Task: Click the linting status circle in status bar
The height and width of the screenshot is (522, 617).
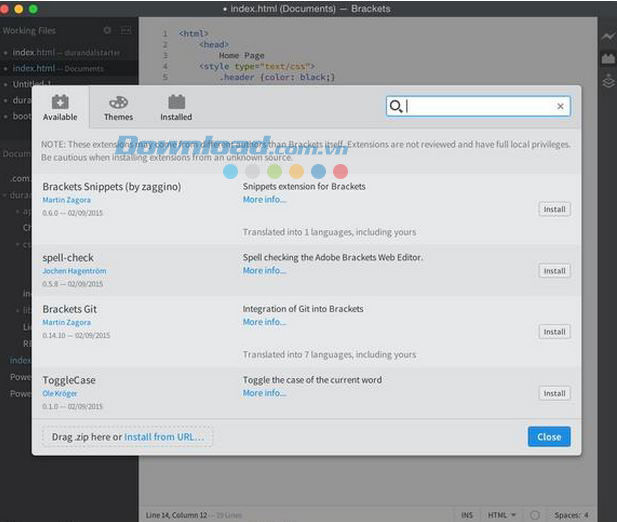Action: 534,515
